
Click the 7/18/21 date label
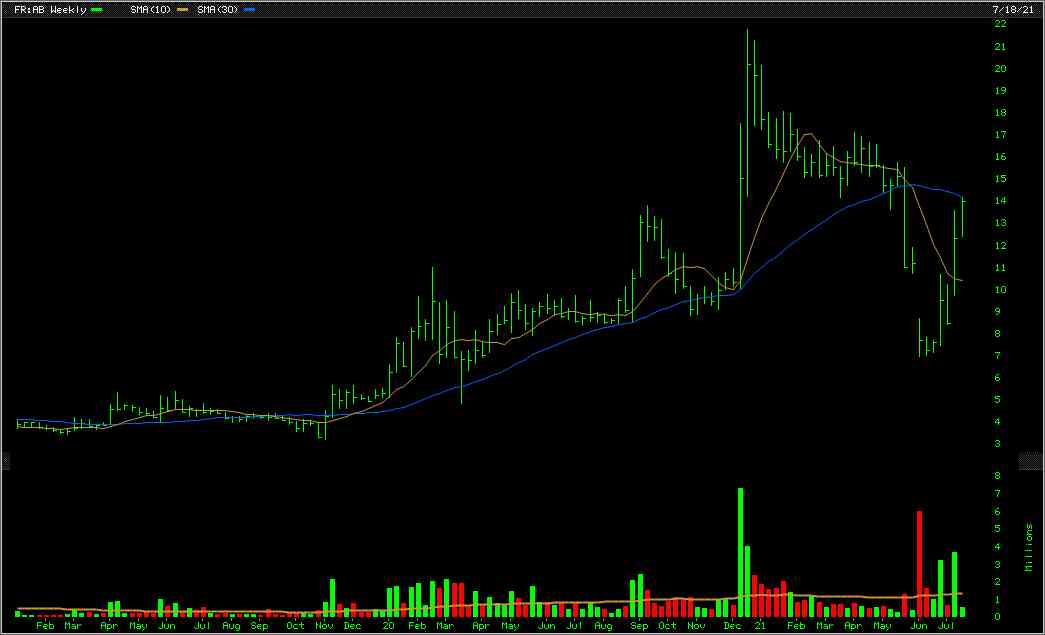tap(1013, 10)
